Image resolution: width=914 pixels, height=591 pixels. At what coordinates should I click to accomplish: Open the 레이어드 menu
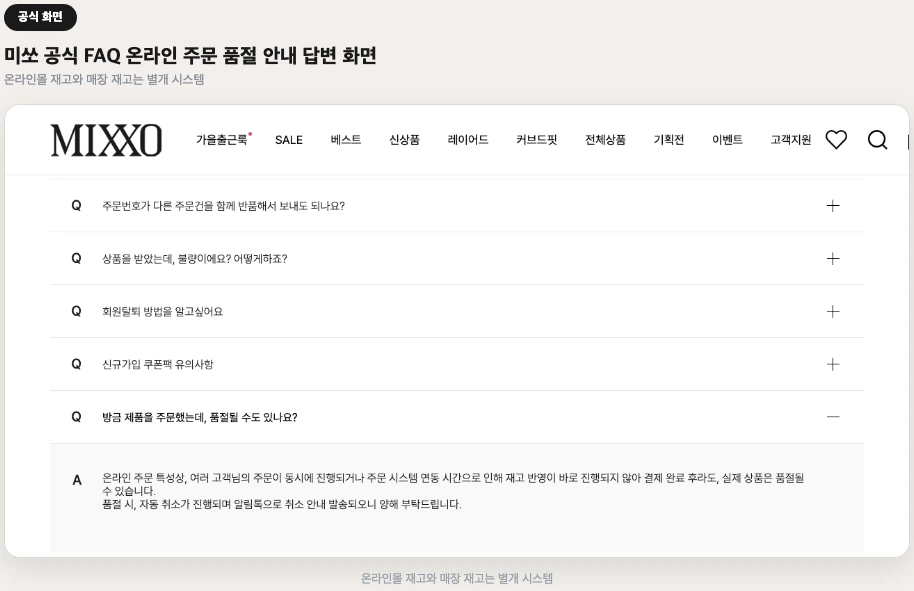[x=467, y=139]
